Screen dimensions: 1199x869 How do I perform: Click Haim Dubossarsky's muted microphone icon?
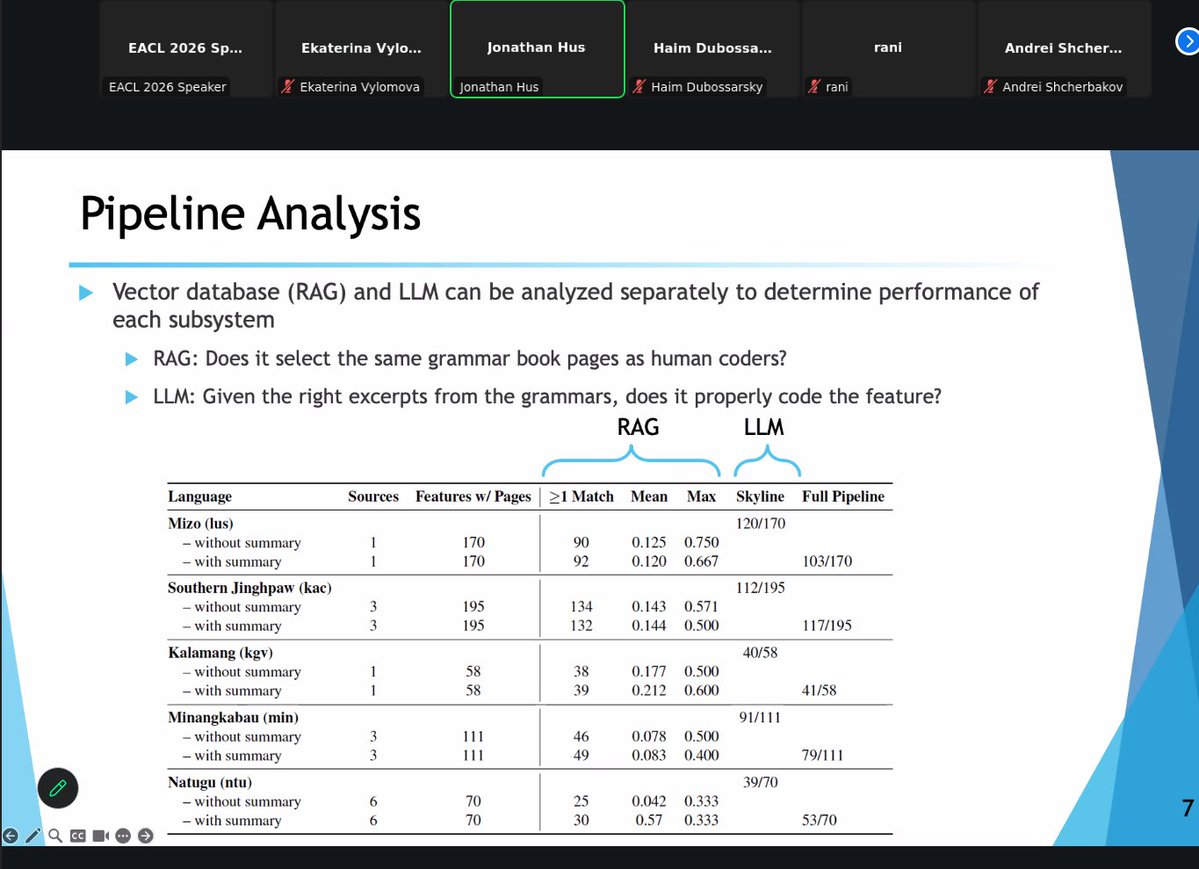point(639,86)
